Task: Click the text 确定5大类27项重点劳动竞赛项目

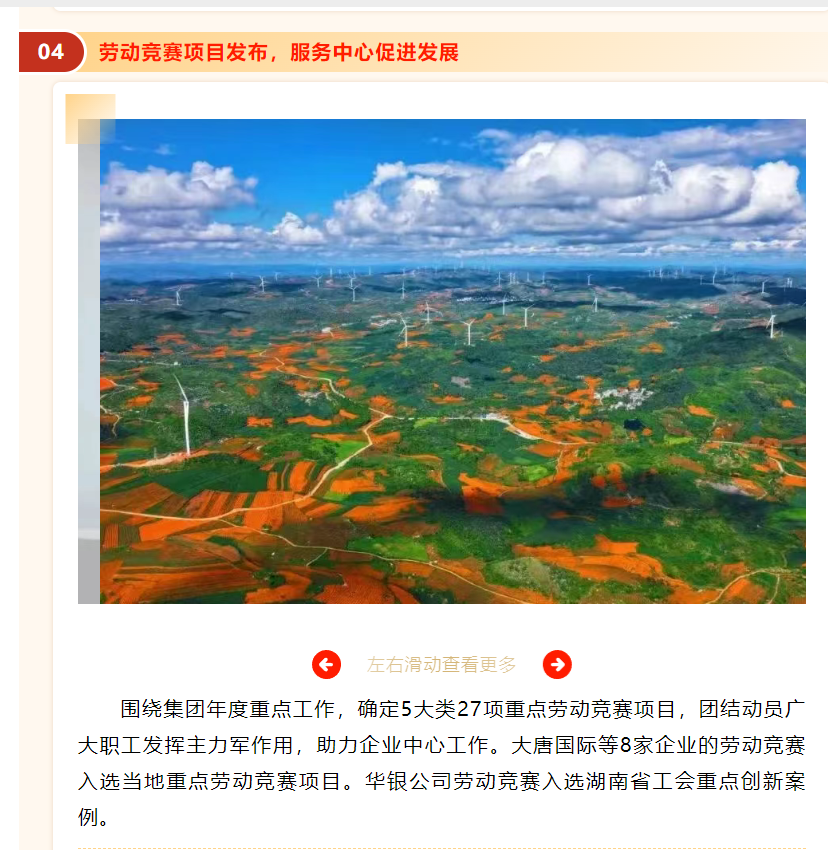Action: pos(516,709)
